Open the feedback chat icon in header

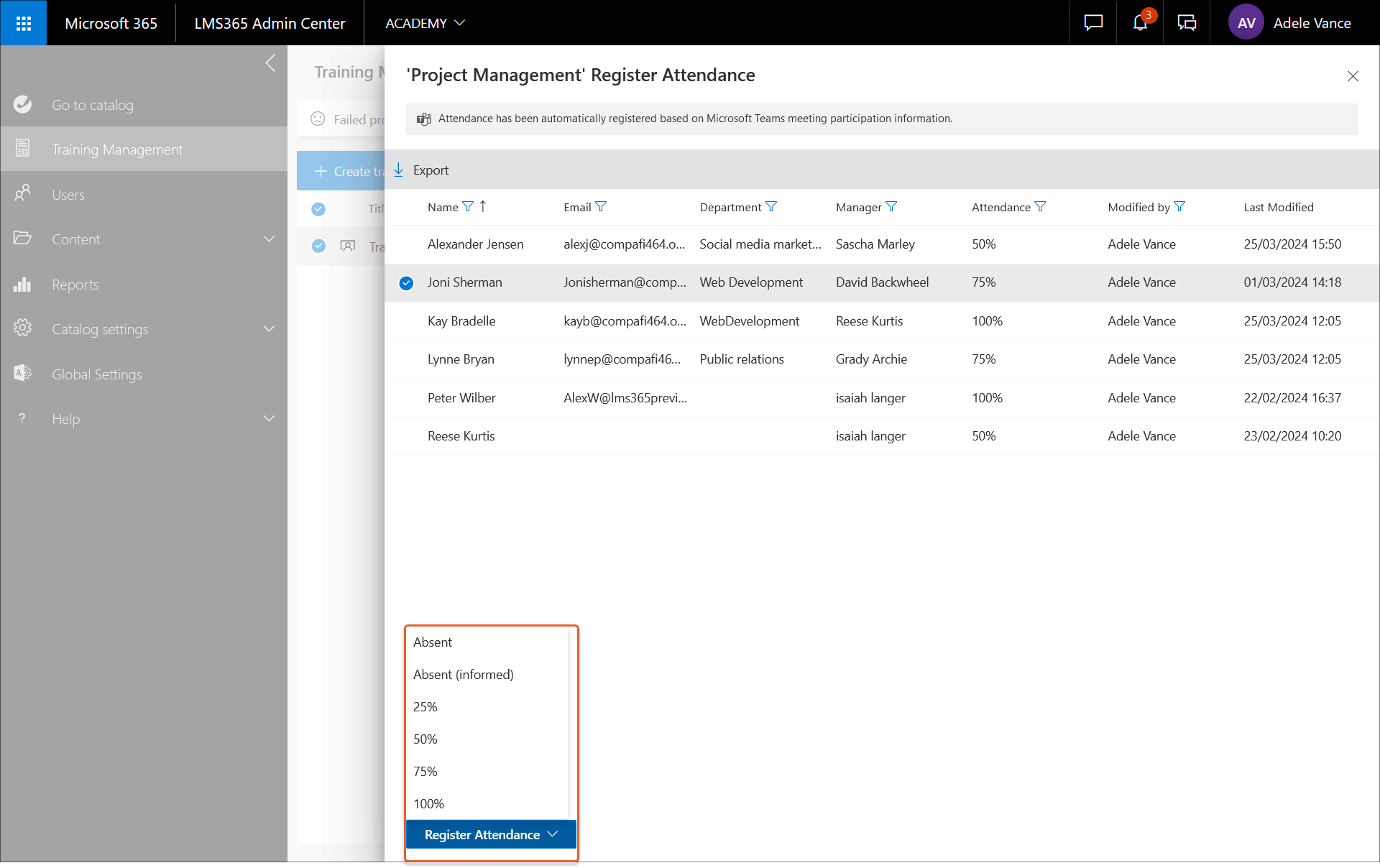[x=1093, y=23]
